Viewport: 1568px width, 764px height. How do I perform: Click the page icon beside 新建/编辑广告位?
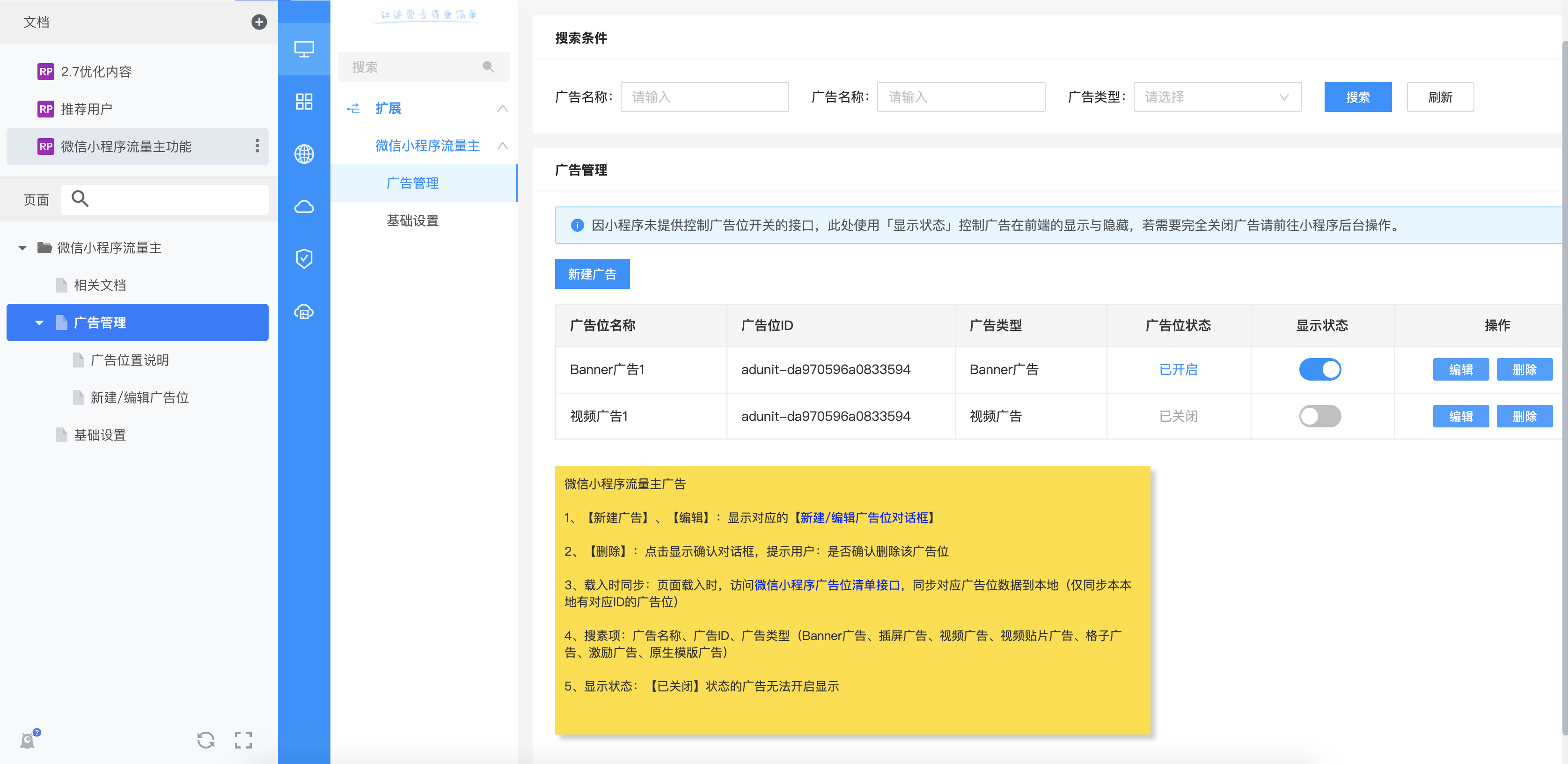(78, 397)
